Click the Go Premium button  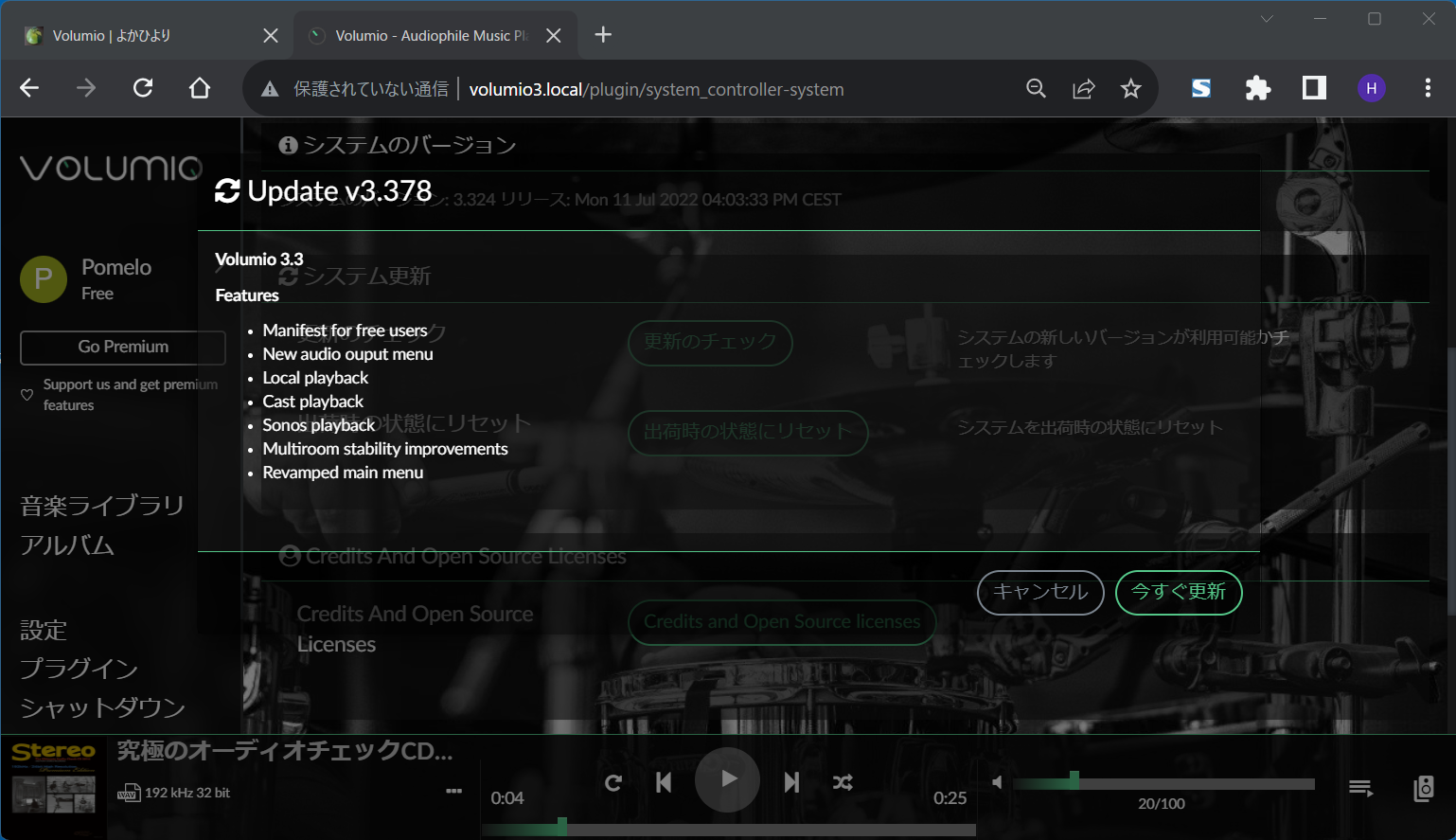[122, 348]
